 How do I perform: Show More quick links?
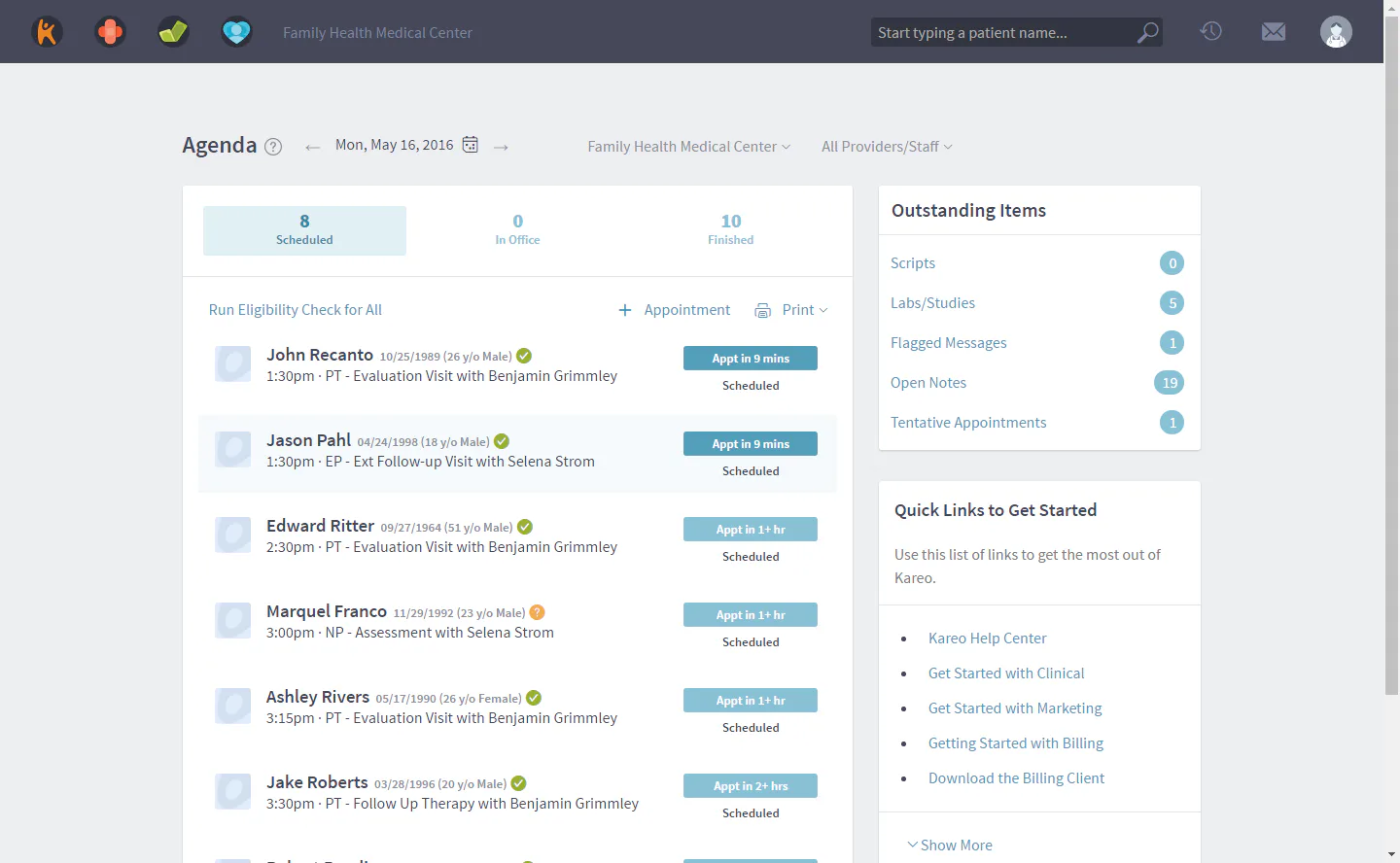(x=950, y=845)
